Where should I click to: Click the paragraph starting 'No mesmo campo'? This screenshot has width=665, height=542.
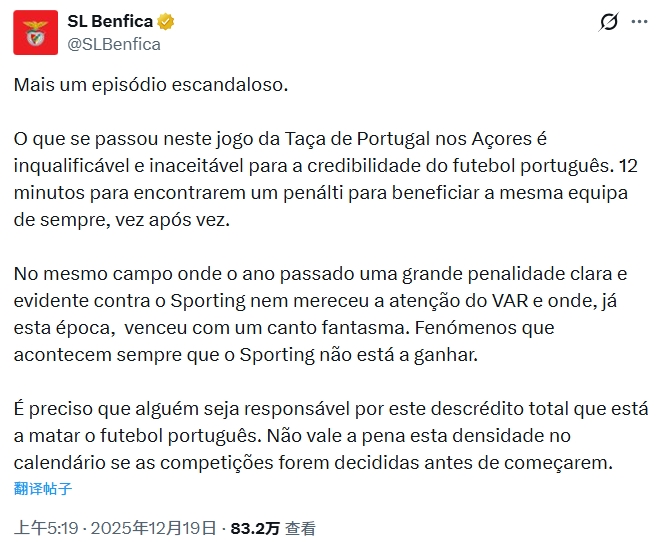(320, 313)
